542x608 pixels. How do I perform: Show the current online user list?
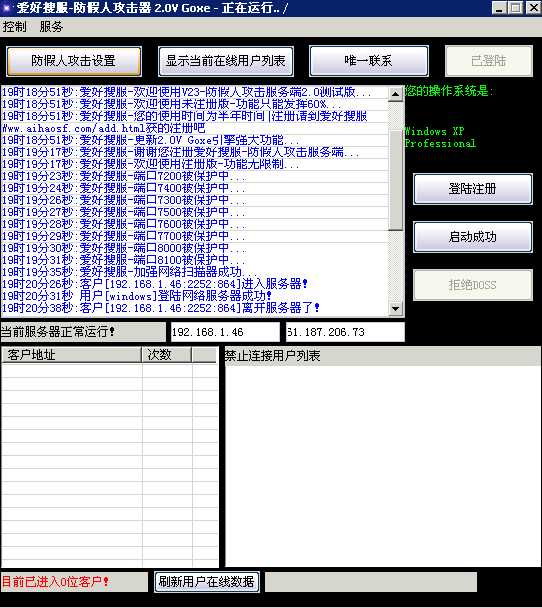click(x=226, y=61)
